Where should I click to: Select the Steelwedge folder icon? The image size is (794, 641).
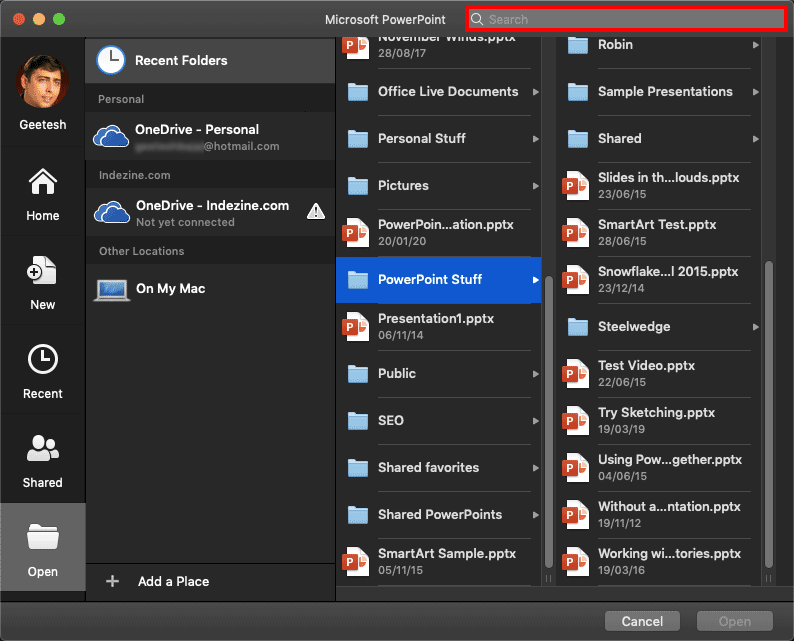point(578,327)
